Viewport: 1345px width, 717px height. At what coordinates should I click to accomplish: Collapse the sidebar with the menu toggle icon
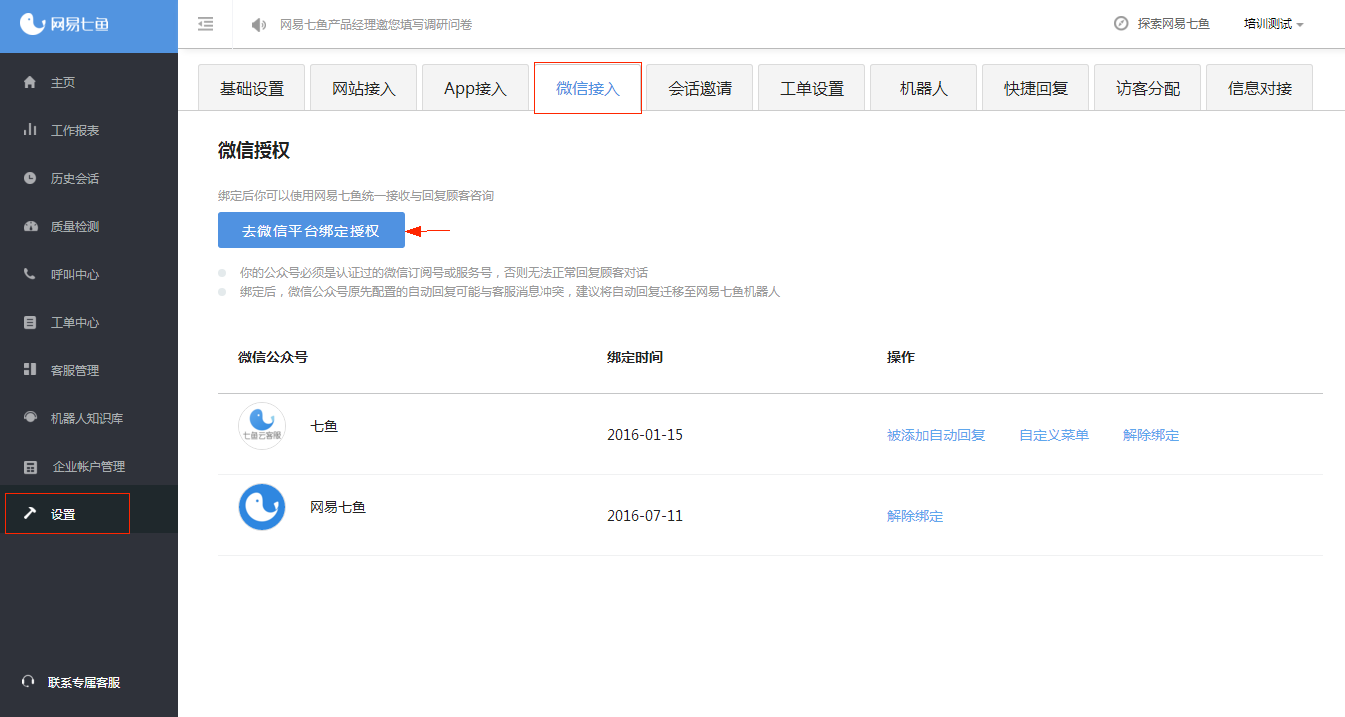[x=205, y=24]
